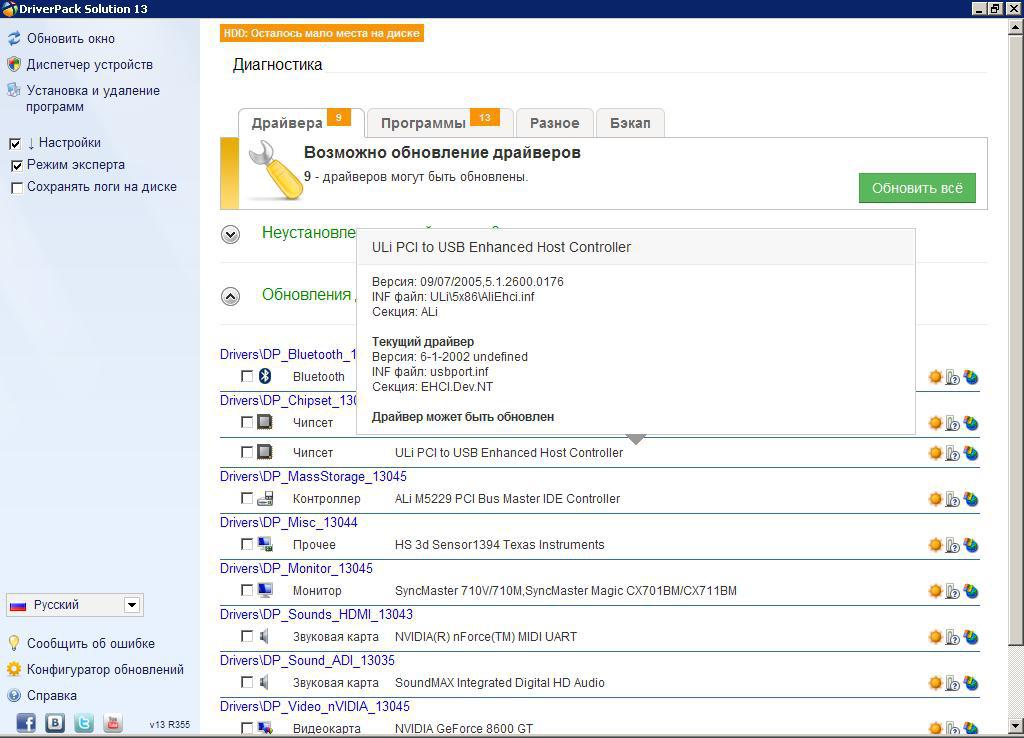Image resolution: width=1024 pixels, height=738 pixels.
Task: Check the ULi PCI to USB Чипсет checkbox
Action: [247, 452]
